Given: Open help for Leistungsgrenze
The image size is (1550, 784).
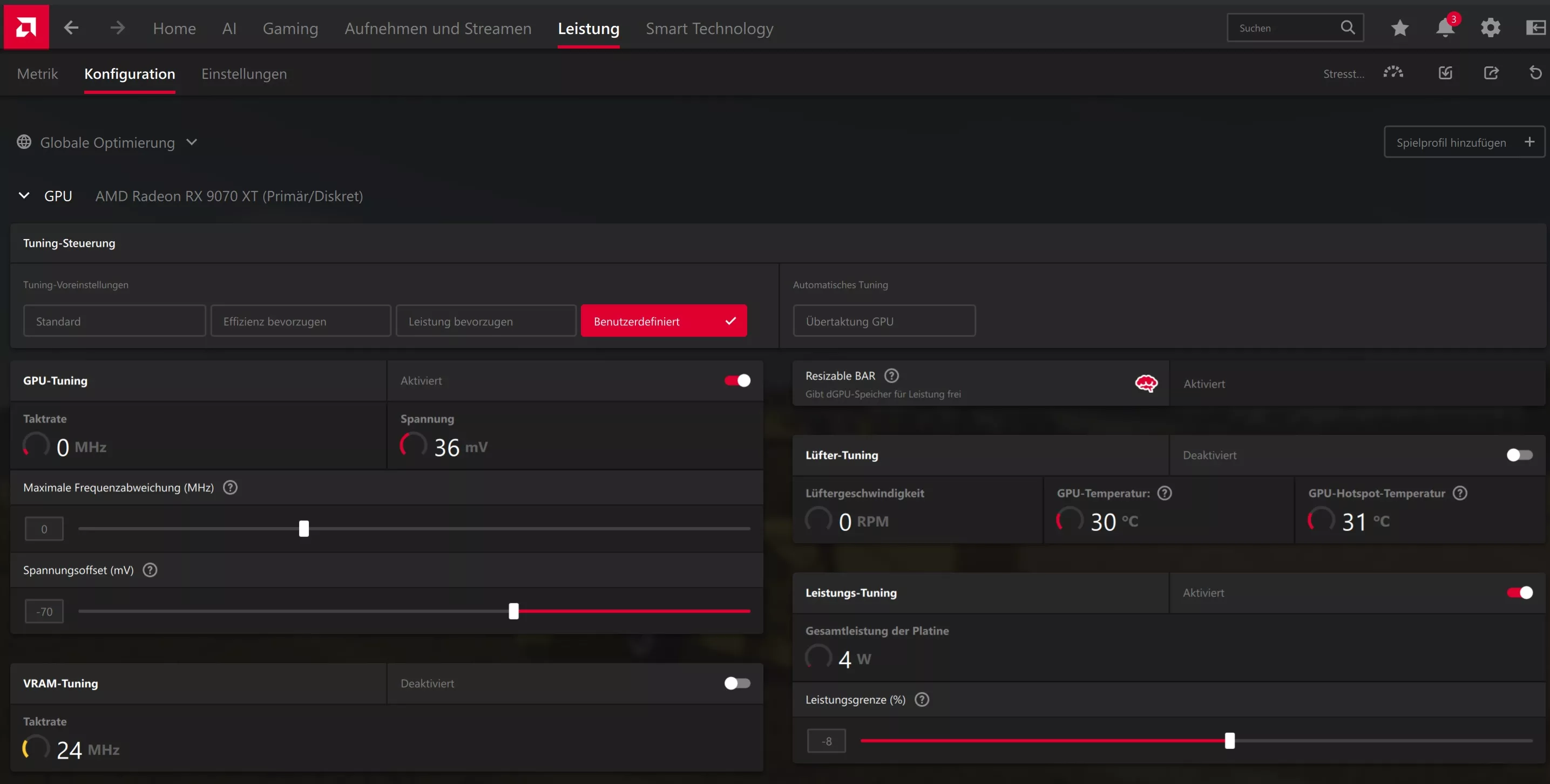Looking at the screenshot, I should [x=921, y=700].
